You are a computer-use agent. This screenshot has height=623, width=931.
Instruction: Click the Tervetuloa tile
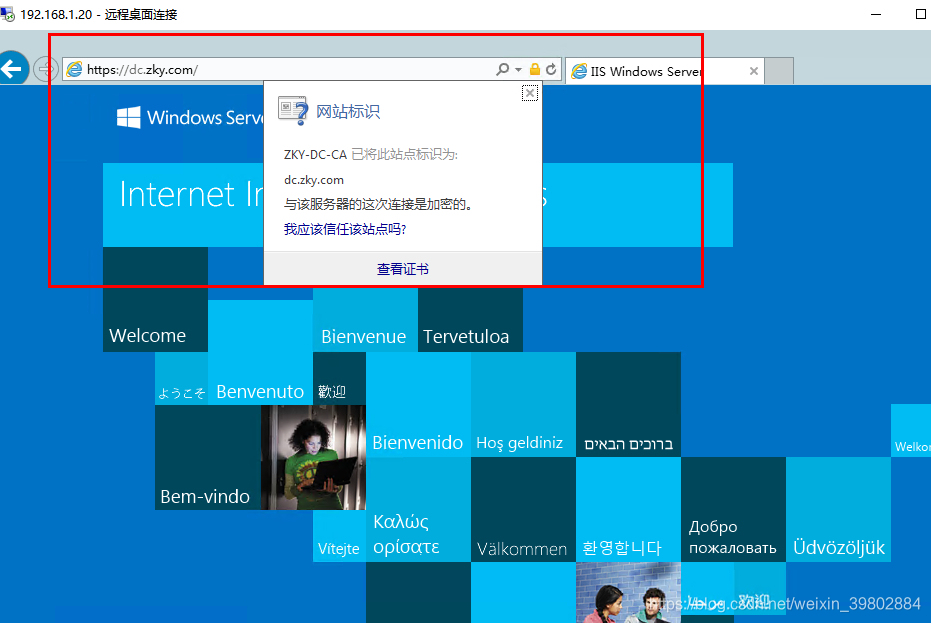tap(470, 320)
